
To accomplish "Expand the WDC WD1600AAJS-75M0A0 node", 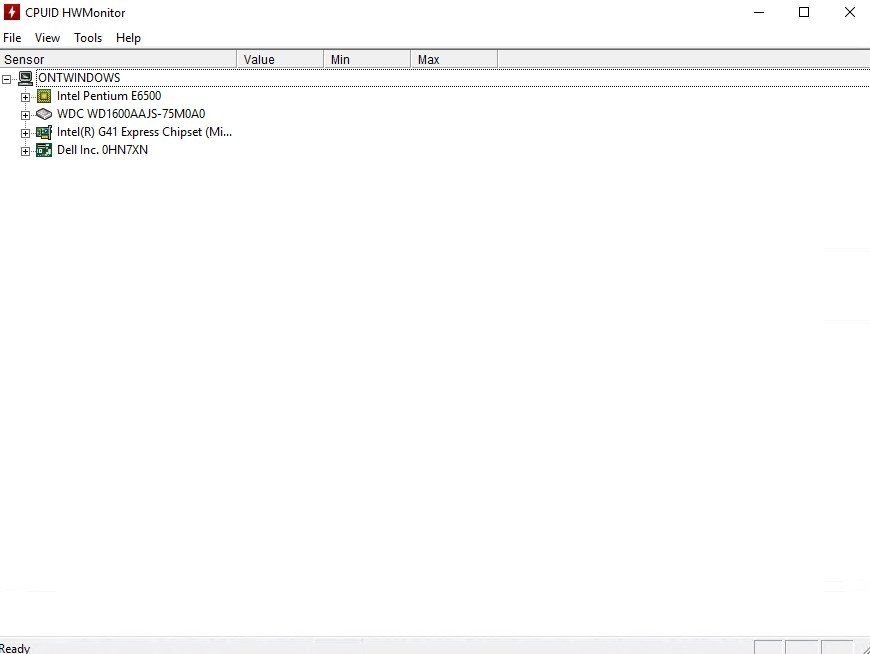I will [25, 115].
